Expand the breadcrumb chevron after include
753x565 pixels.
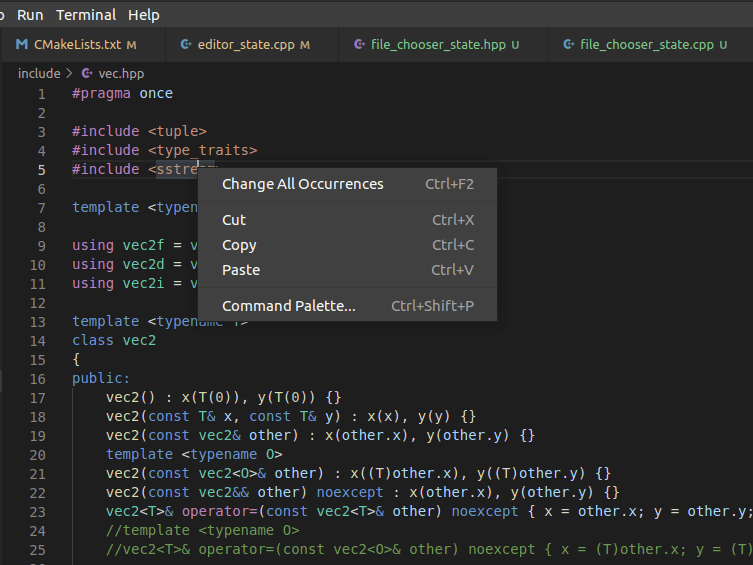coord(70,73)
